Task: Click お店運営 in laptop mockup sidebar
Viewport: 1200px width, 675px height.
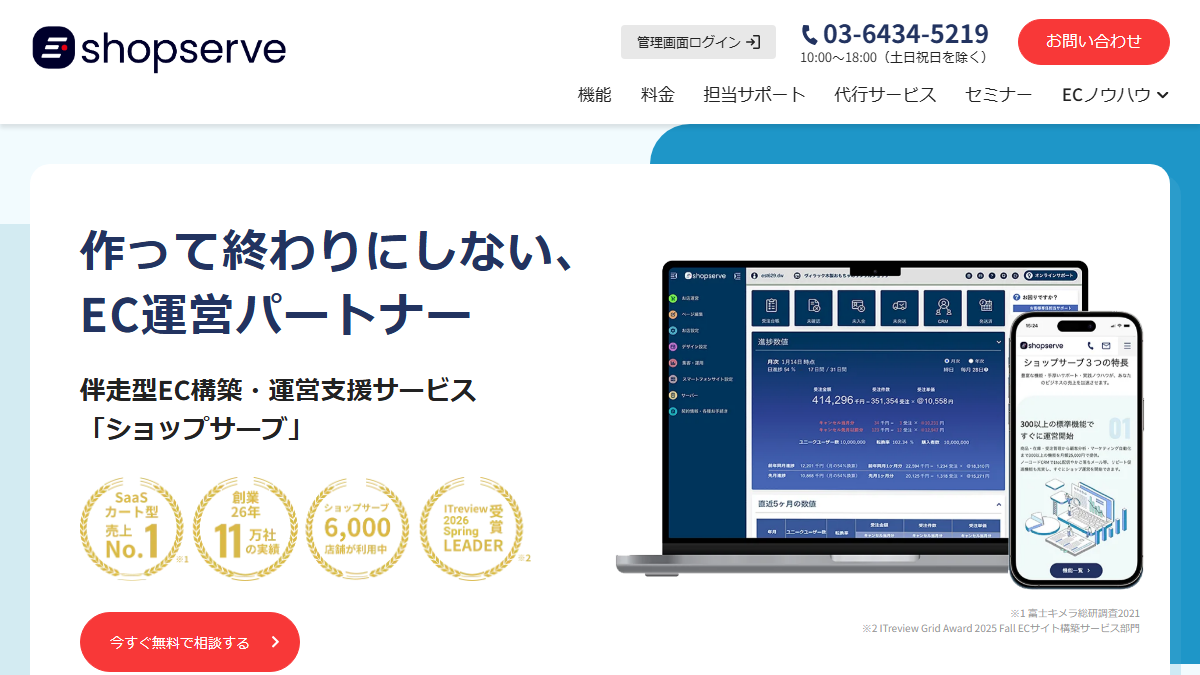Action: 684,298
